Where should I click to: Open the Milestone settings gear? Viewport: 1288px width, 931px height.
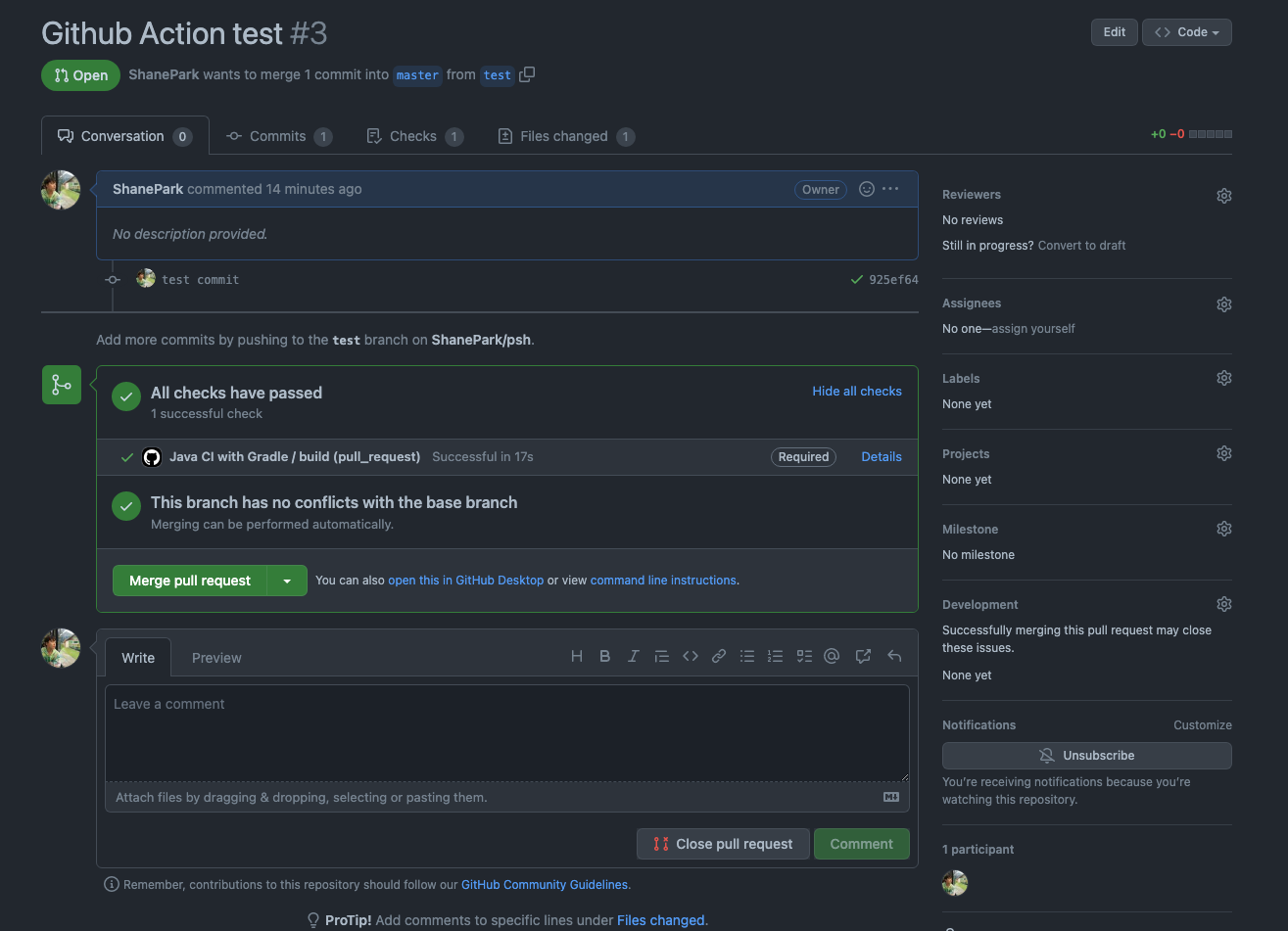click(1223, 529)
